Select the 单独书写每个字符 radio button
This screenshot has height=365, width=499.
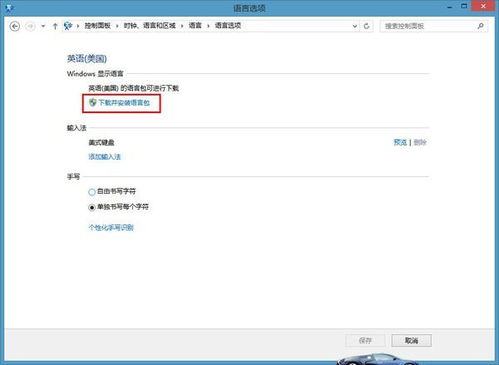click(x=92, y=207)
